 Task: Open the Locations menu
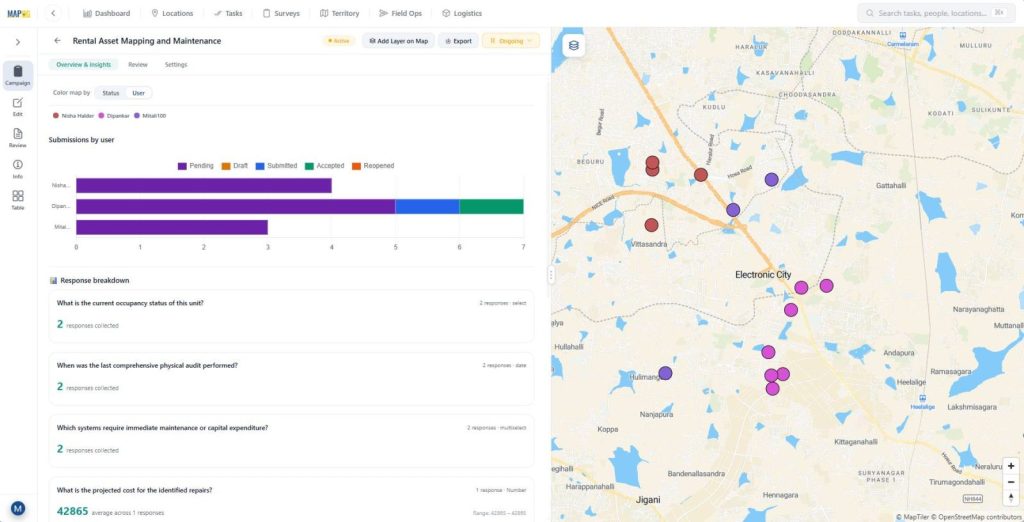172,13
